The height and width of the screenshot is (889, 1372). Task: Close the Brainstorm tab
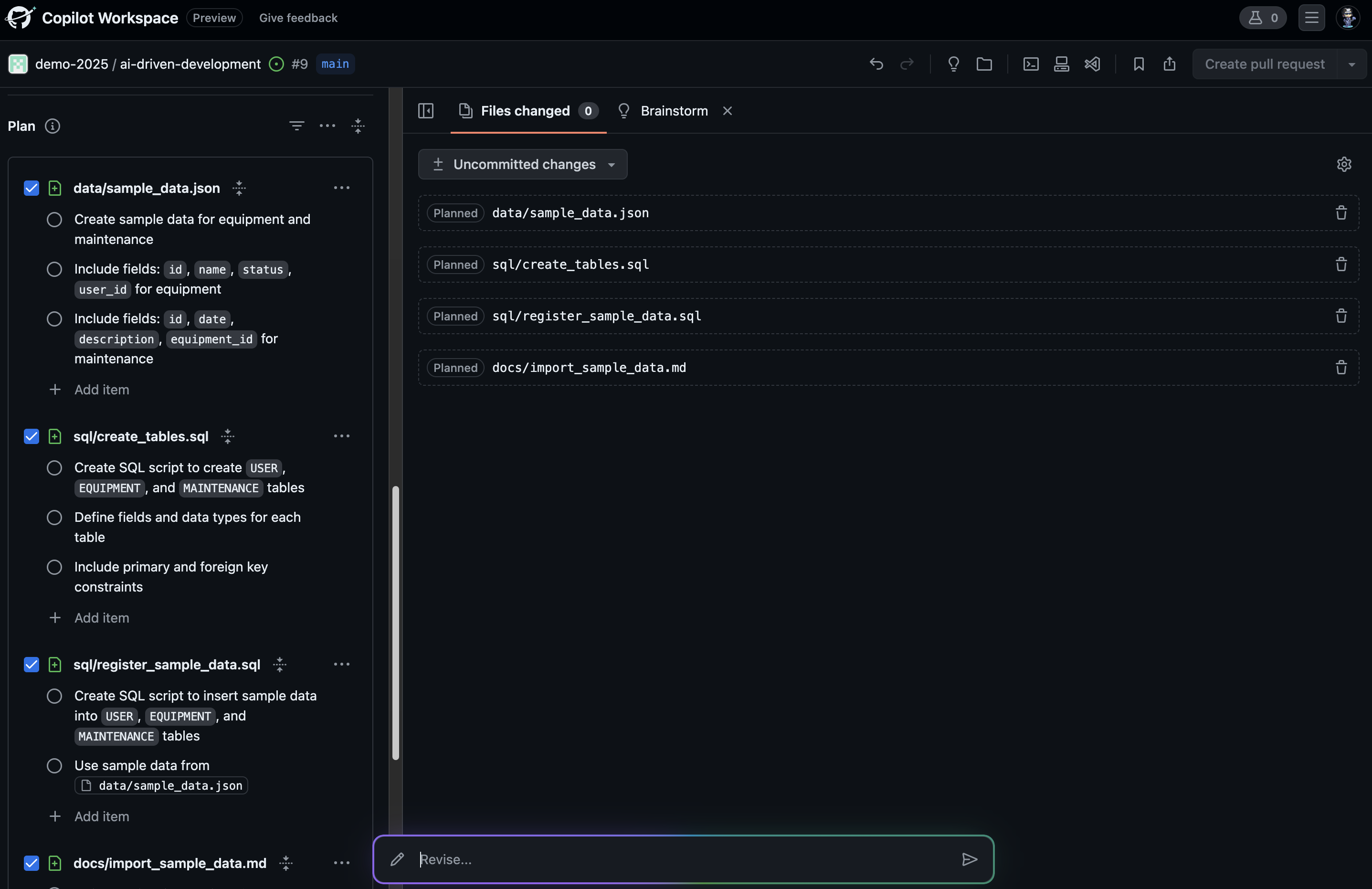pos(728,111)
